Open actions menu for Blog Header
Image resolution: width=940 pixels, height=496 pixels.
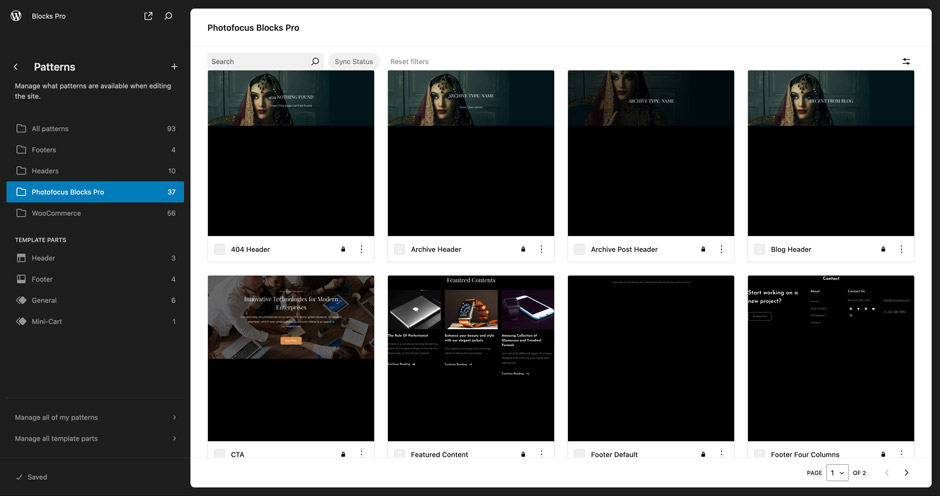pyautogui.click(x=901, y=250)
